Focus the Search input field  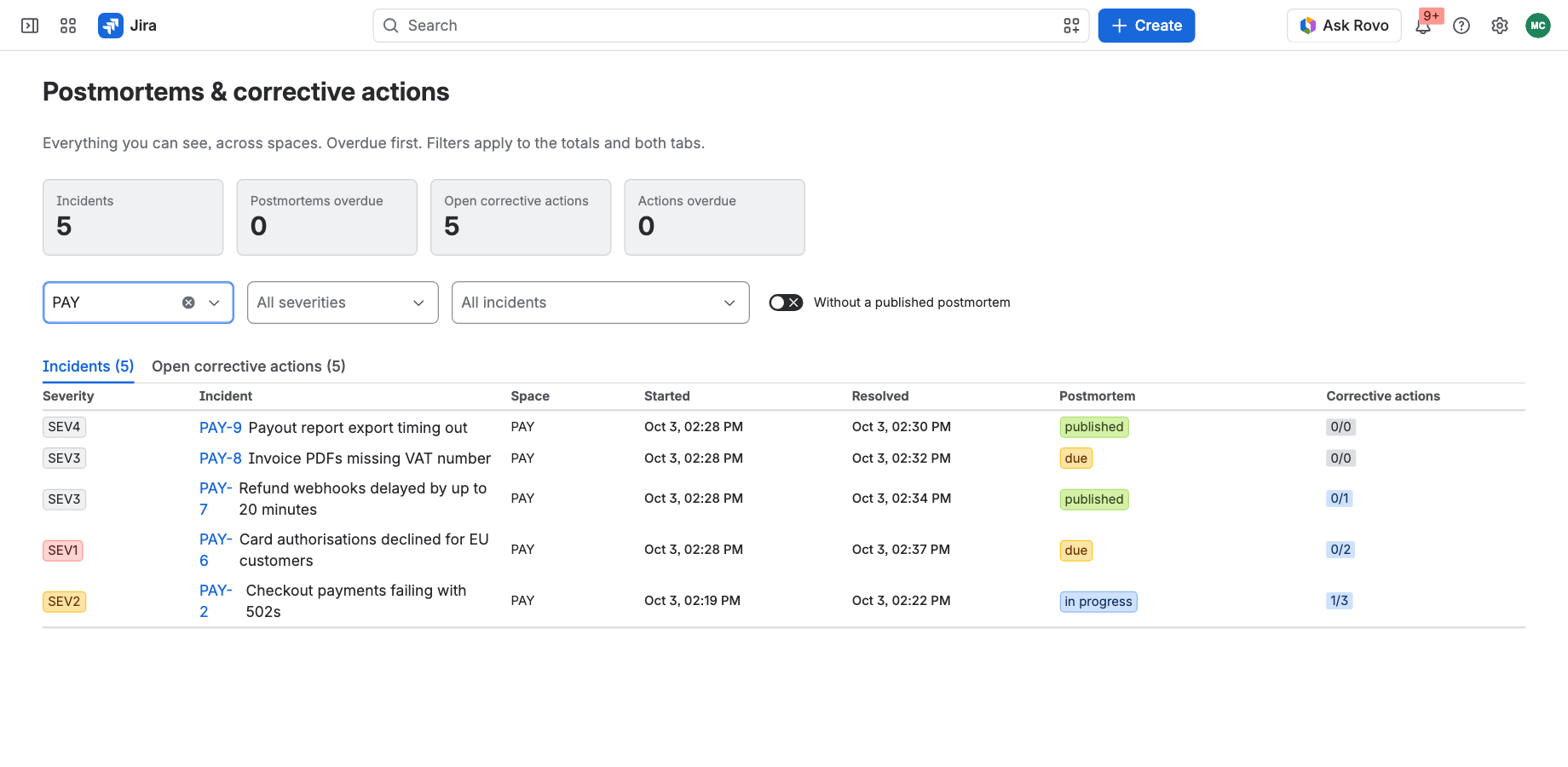[x=731, y=26]
